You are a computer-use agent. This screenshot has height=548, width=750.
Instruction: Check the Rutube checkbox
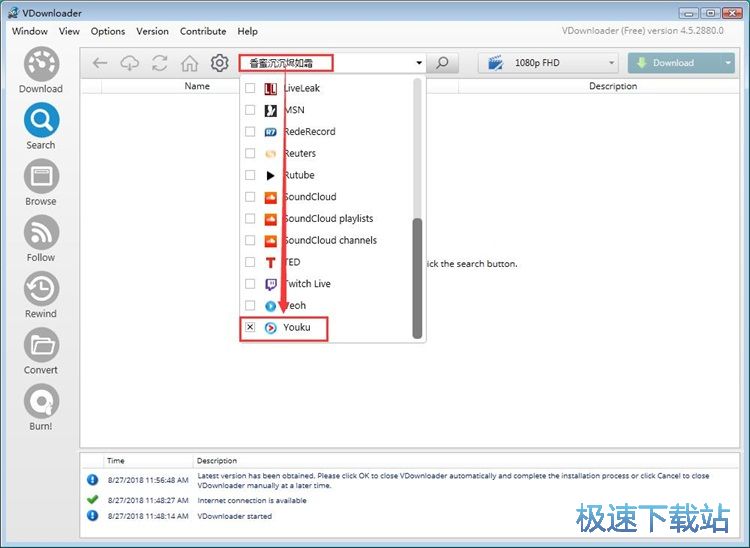[250, 175]
